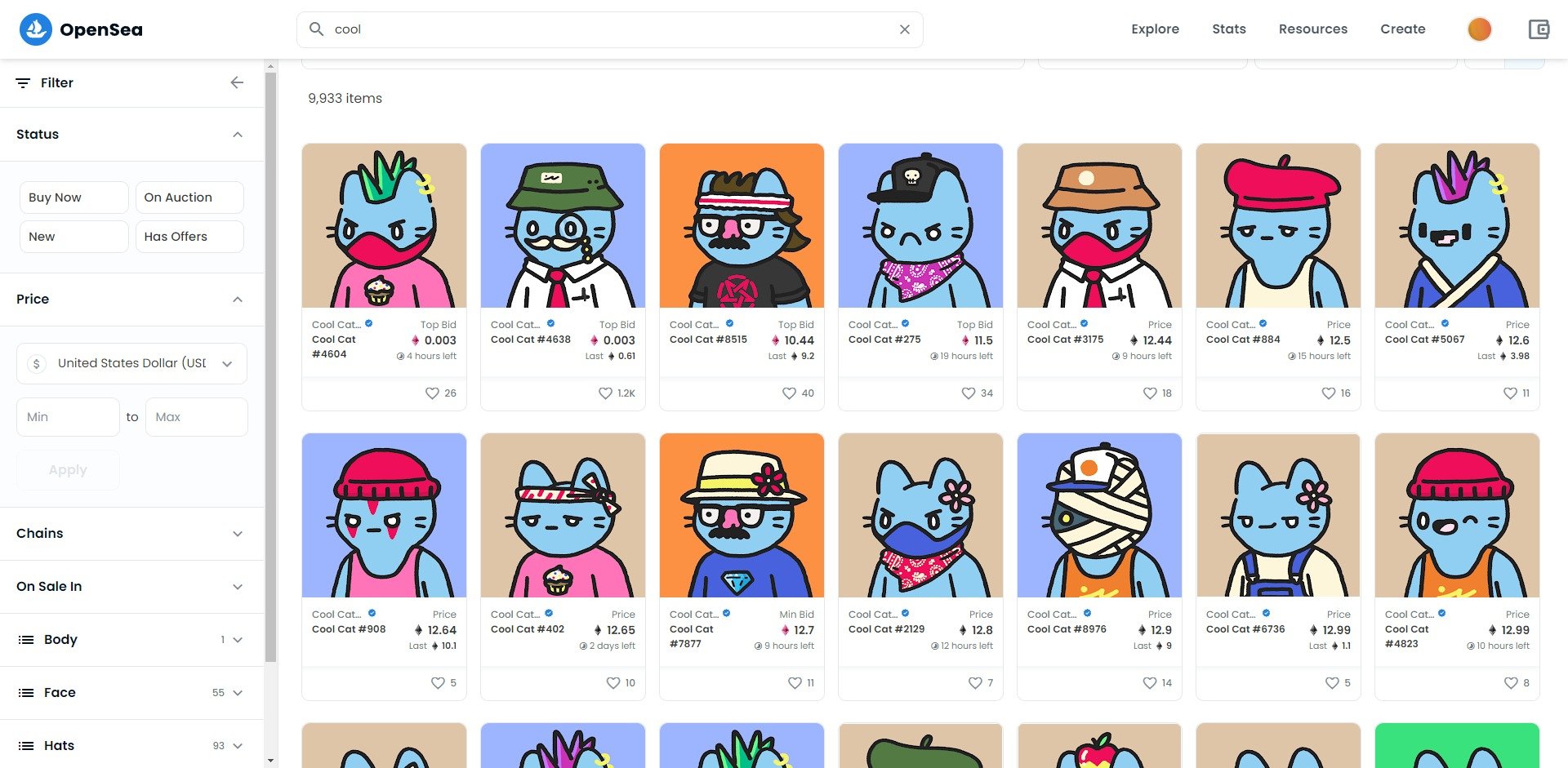
Task: Click the Body list icon
Action: point(26,640)
